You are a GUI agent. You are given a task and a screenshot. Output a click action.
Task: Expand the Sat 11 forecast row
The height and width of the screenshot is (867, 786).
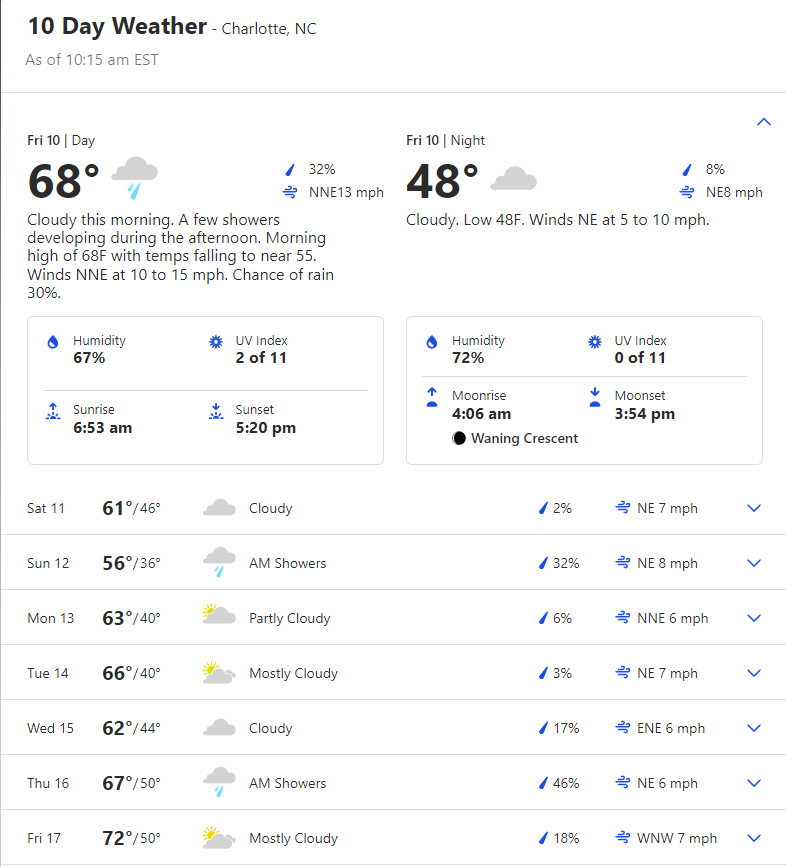(754, 508)
